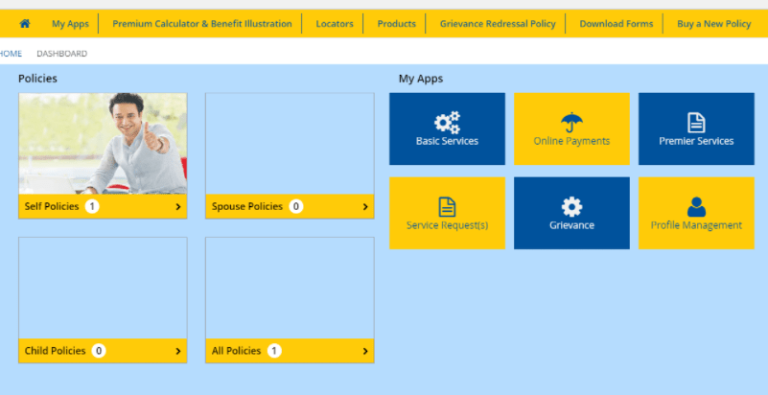The image size is (768, 395).
Task: Expand All Policies with its arrow
Action: 365,351
